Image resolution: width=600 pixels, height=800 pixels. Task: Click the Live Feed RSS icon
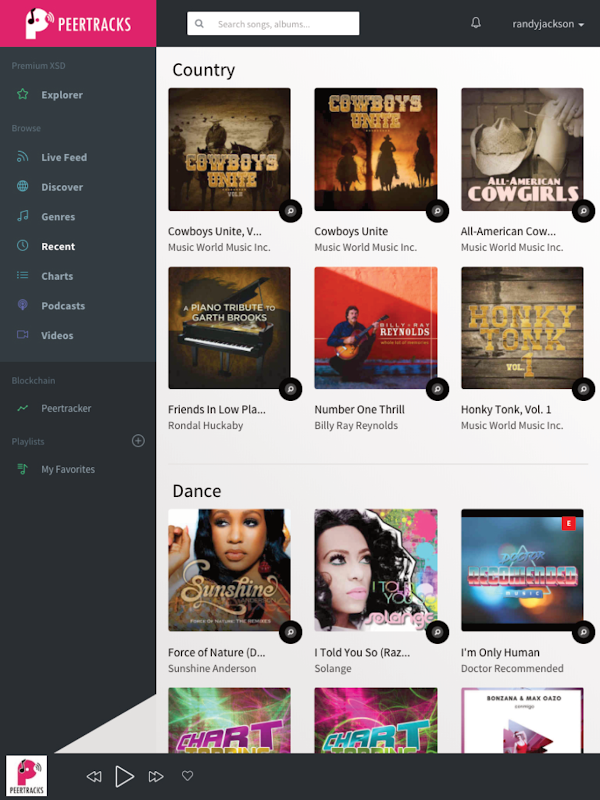click(x=22, y=157)
